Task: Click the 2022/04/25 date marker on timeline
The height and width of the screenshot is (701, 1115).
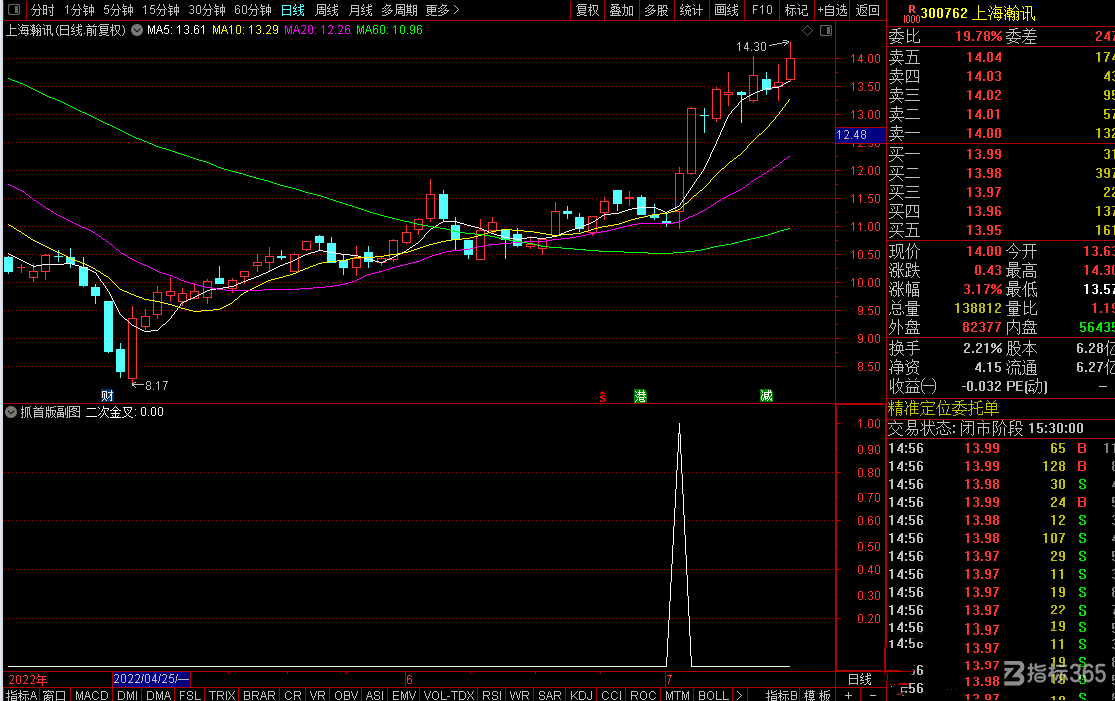Action: (x=151, y=679)
